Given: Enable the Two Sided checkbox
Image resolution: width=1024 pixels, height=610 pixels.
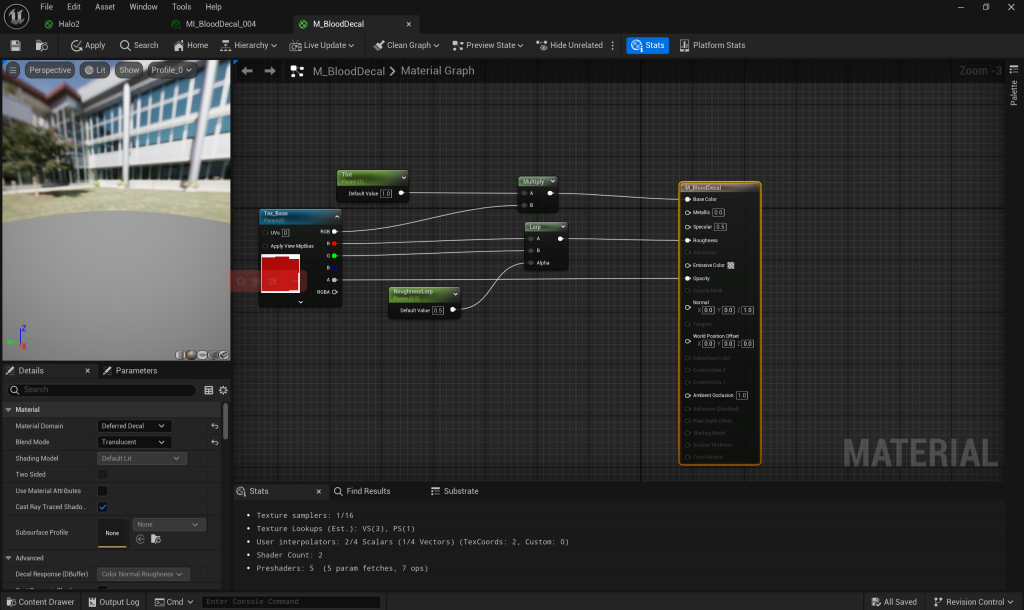Looking at the screenshot, I should (102, 475).
